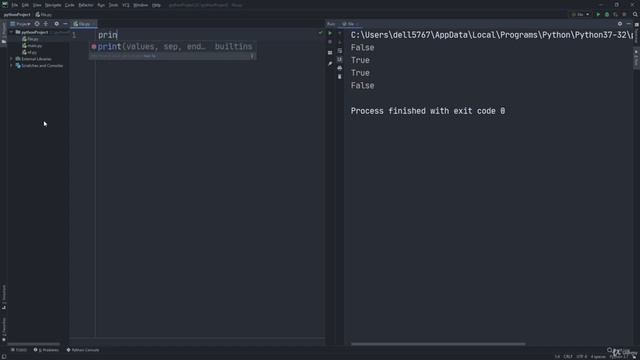Click scroll down arrow in Run panel
Screen dimensions: 640x360
(x=340, y=42)
